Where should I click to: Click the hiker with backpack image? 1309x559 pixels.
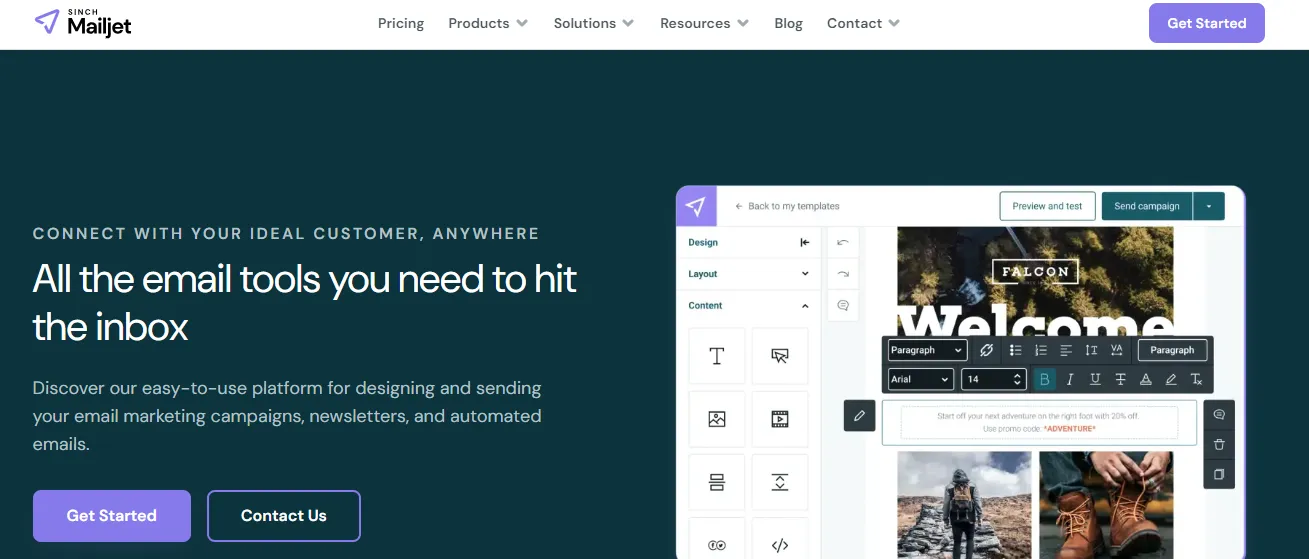coord(964,505)
